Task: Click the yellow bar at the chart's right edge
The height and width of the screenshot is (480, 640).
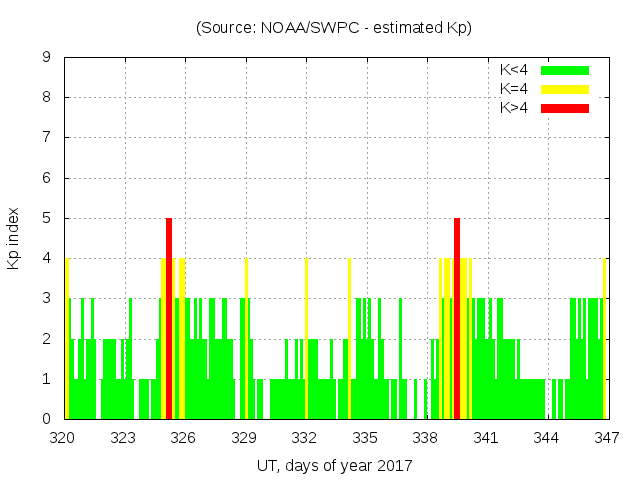Action: [605, 338]
